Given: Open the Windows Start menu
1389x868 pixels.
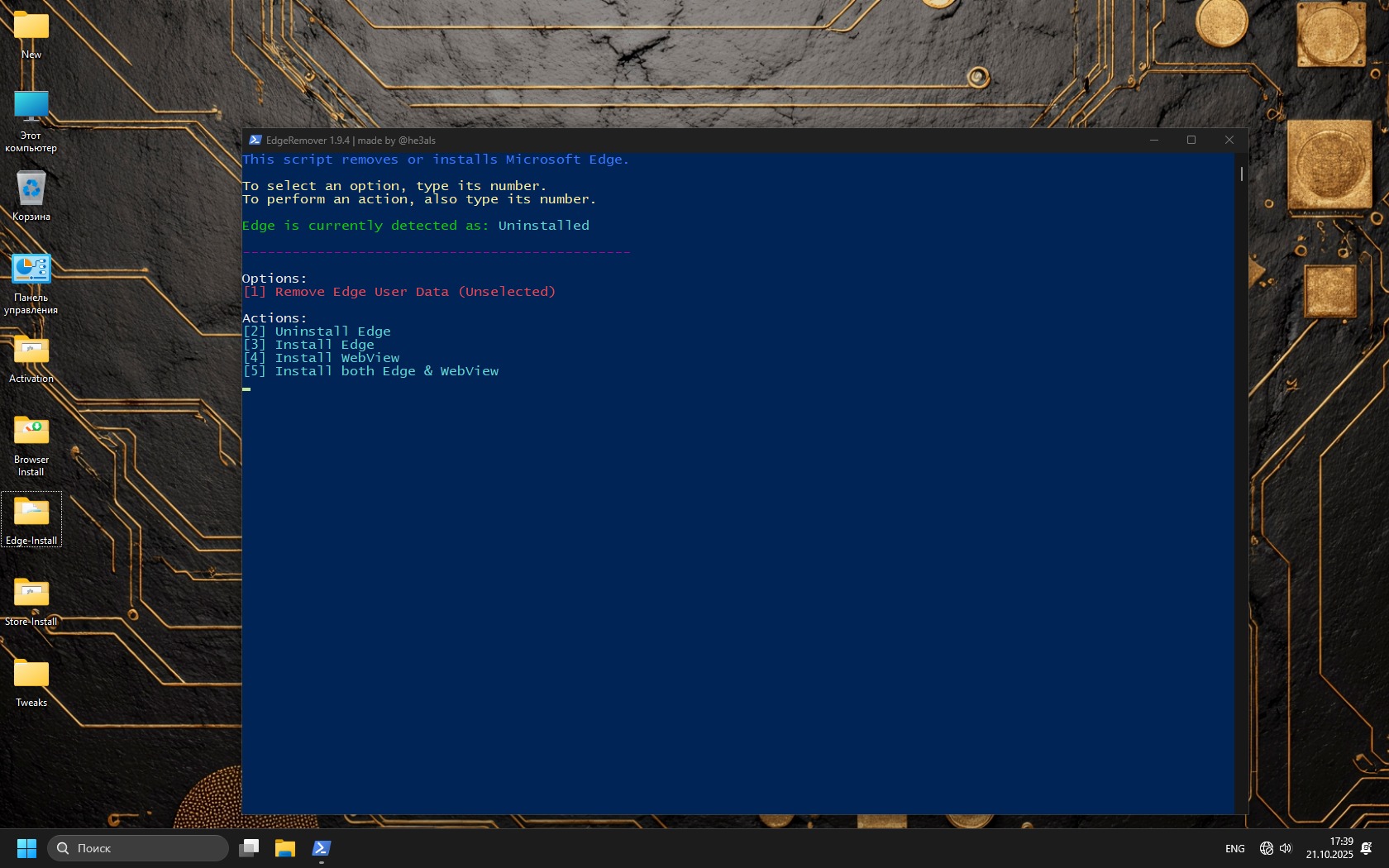Looking at the screenshot, I should 26,848.
